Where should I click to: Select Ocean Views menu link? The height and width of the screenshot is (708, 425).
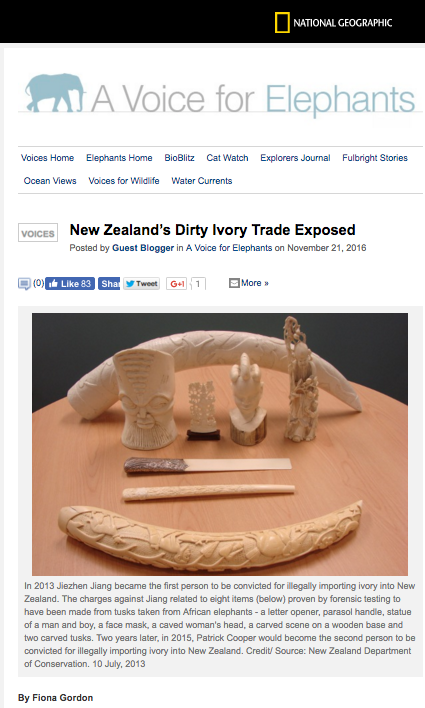50,181
